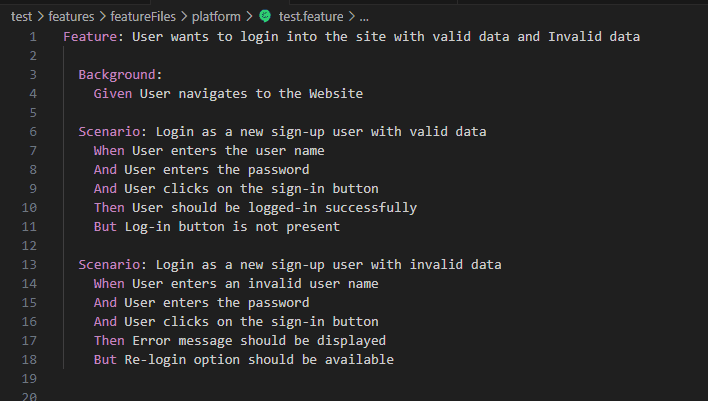Image resolution: width=708 pixels, height=401 pixels.
Task: Click the first 'Scenario' keyword
Action: click(x=109, y=131)
